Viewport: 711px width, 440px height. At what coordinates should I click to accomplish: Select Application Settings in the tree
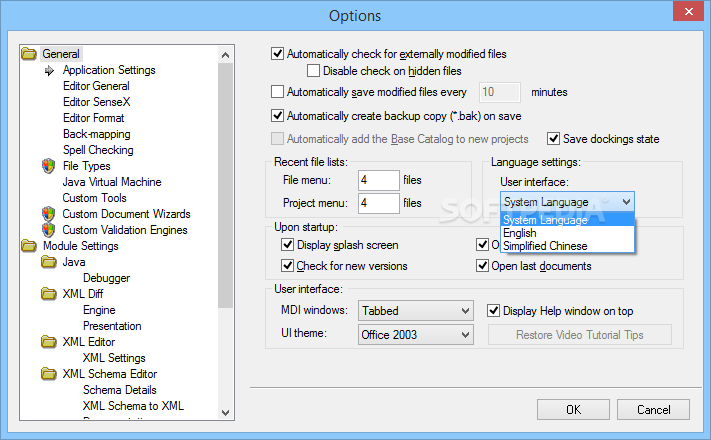coord(109,70)
